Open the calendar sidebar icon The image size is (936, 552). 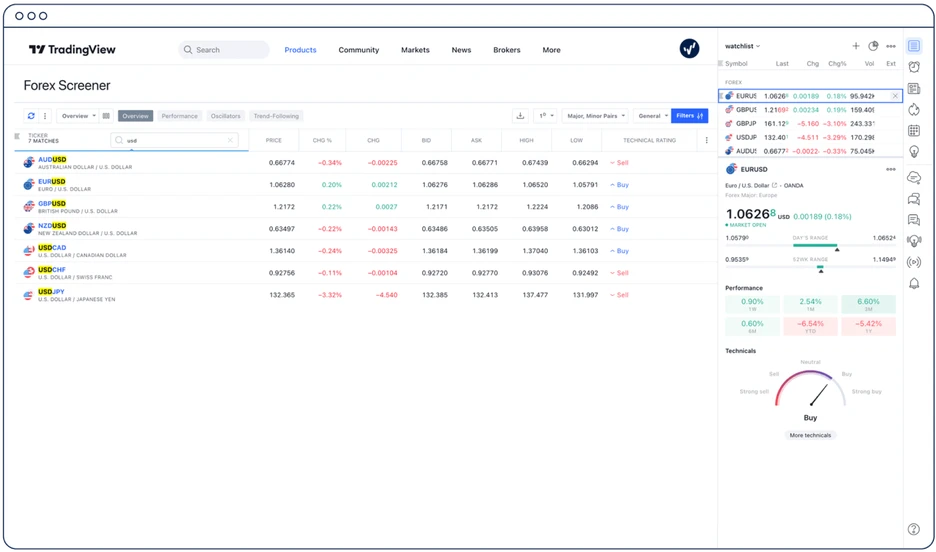coord(914,130)
